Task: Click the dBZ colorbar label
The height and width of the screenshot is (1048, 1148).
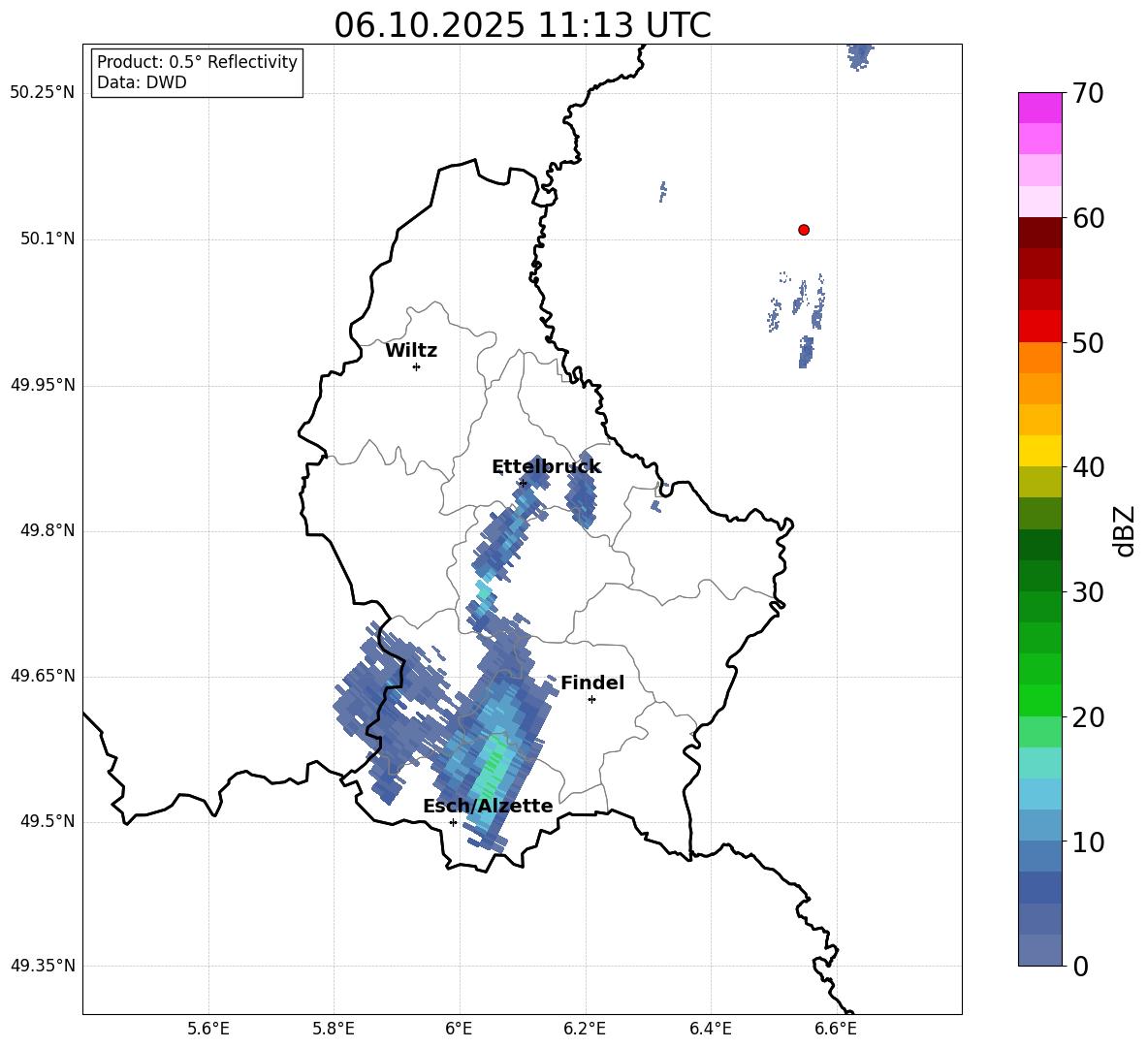Action: pyautogui.click(x=1126, y=530)
